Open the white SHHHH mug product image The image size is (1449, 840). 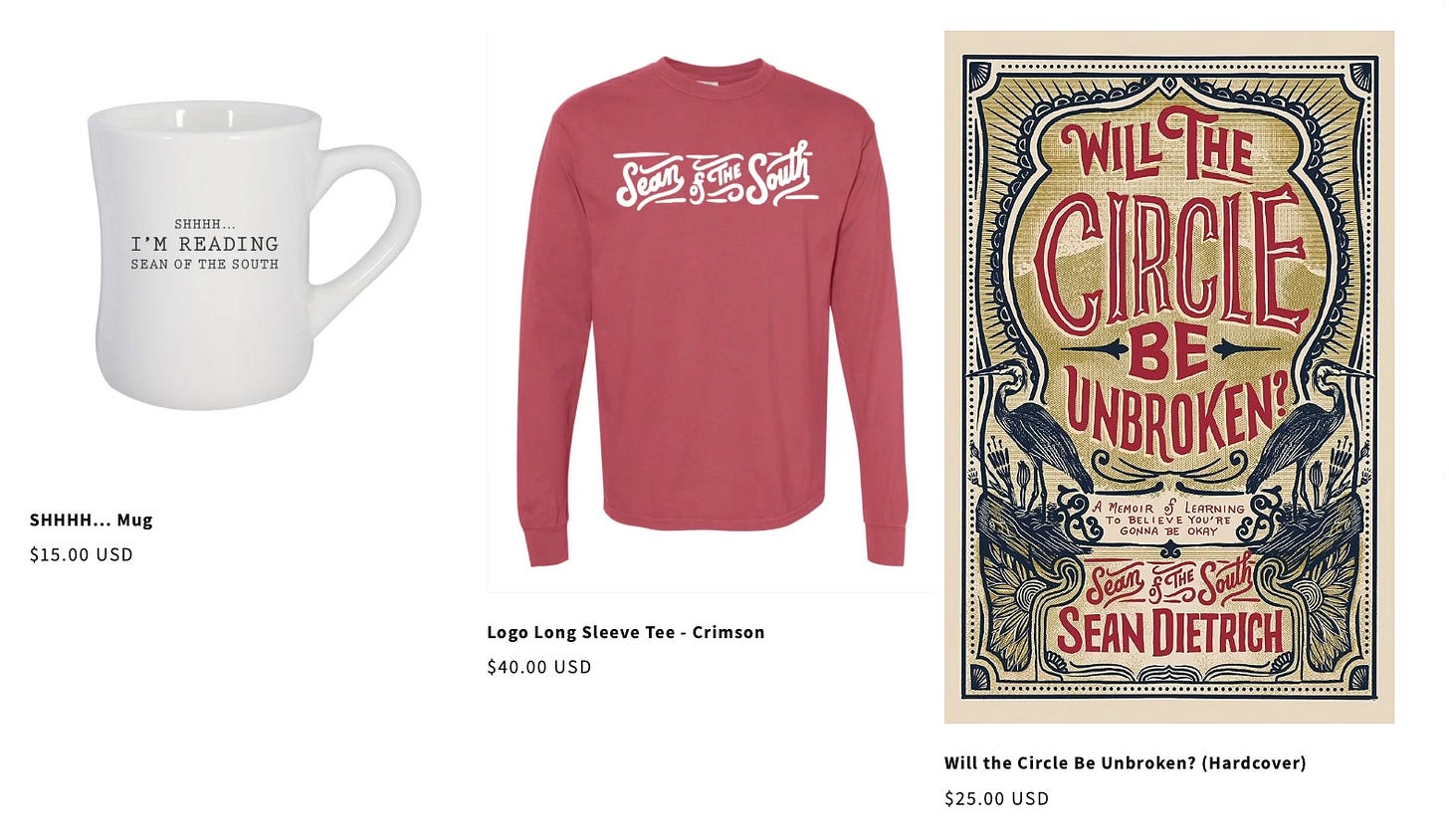[x=254, y=255]
